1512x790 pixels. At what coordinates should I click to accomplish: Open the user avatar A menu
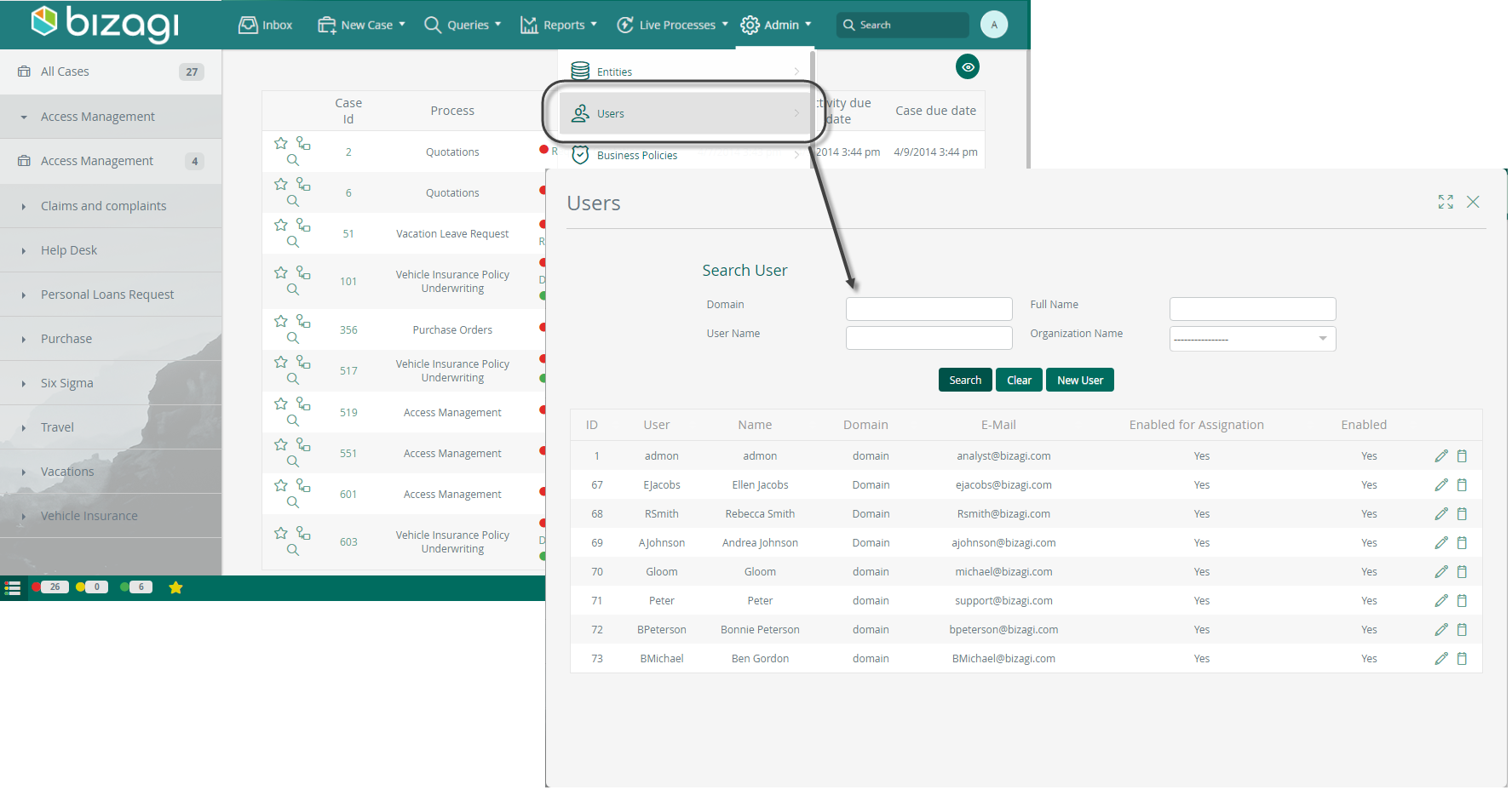993,25
